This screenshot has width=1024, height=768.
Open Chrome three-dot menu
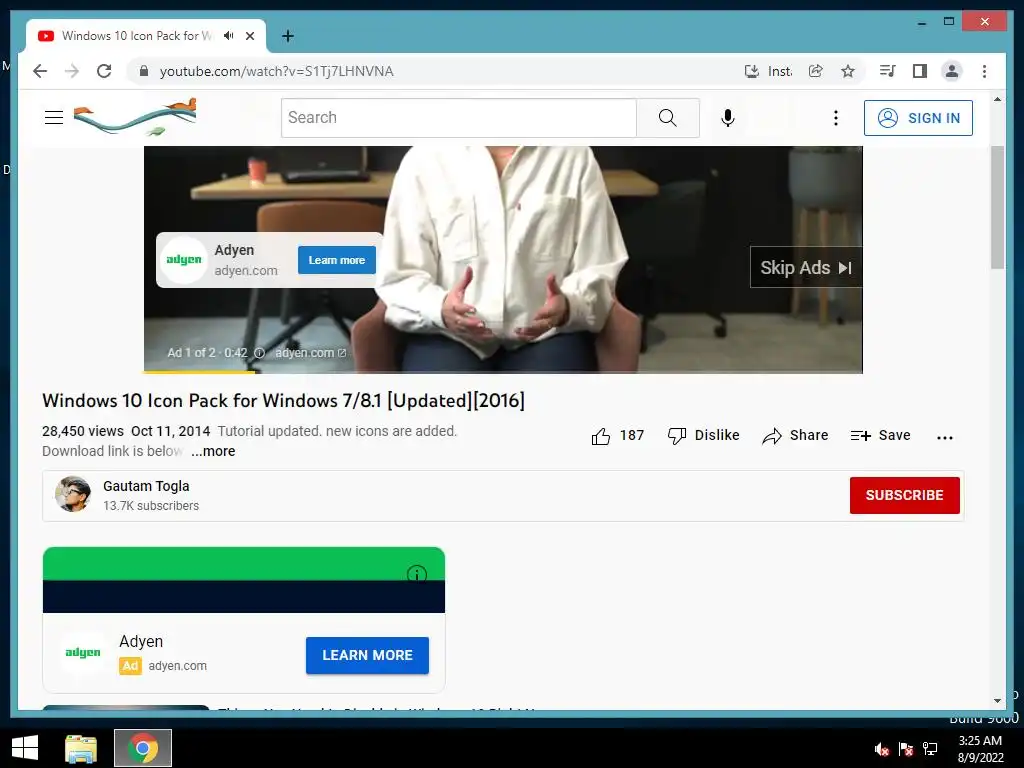pos(984,71)
